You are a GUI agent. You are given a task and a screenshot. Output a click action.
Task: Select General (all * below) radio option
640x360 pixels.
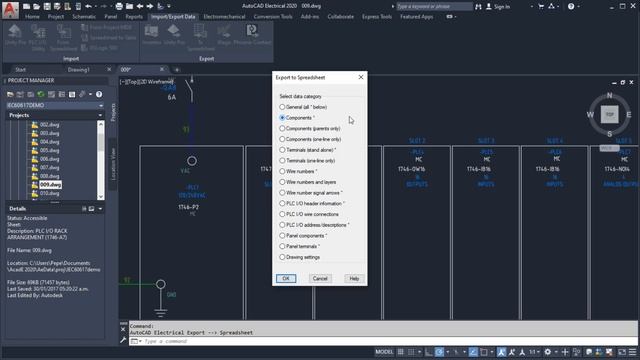(282, 107)
